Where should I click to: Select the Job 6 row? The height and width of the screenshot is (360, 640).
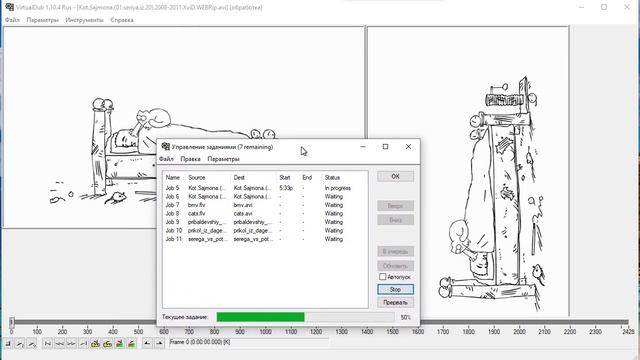265,197
